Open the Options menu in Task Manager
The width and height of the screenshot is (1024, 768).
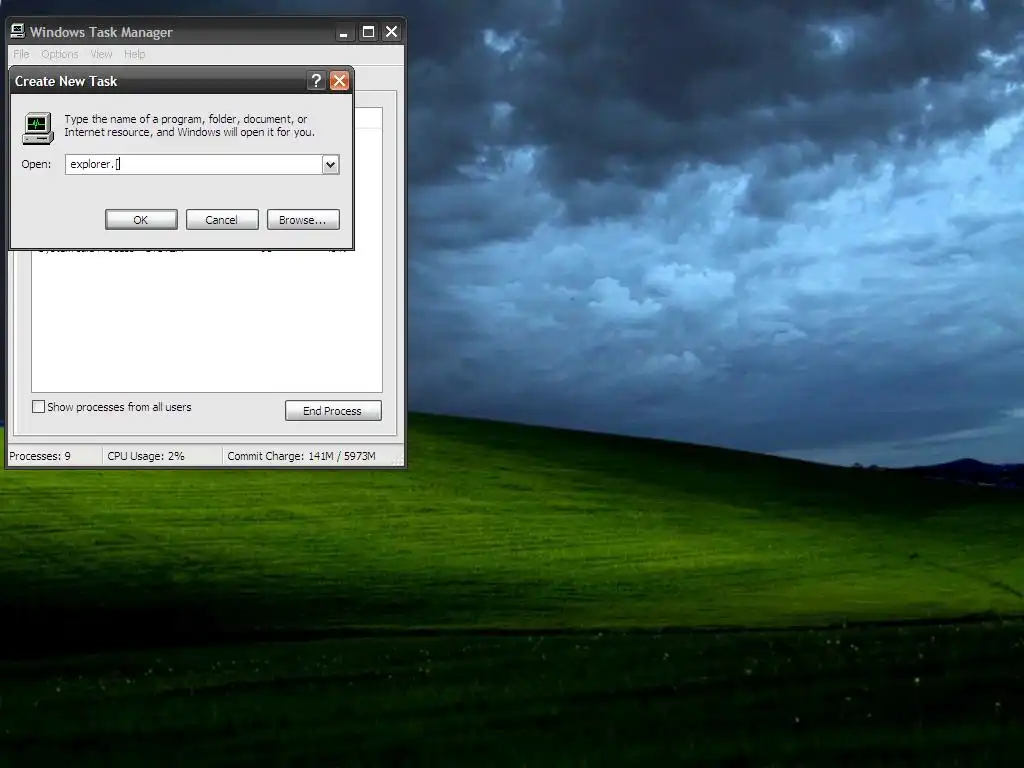pyautogui.click(x=59, y=54)
